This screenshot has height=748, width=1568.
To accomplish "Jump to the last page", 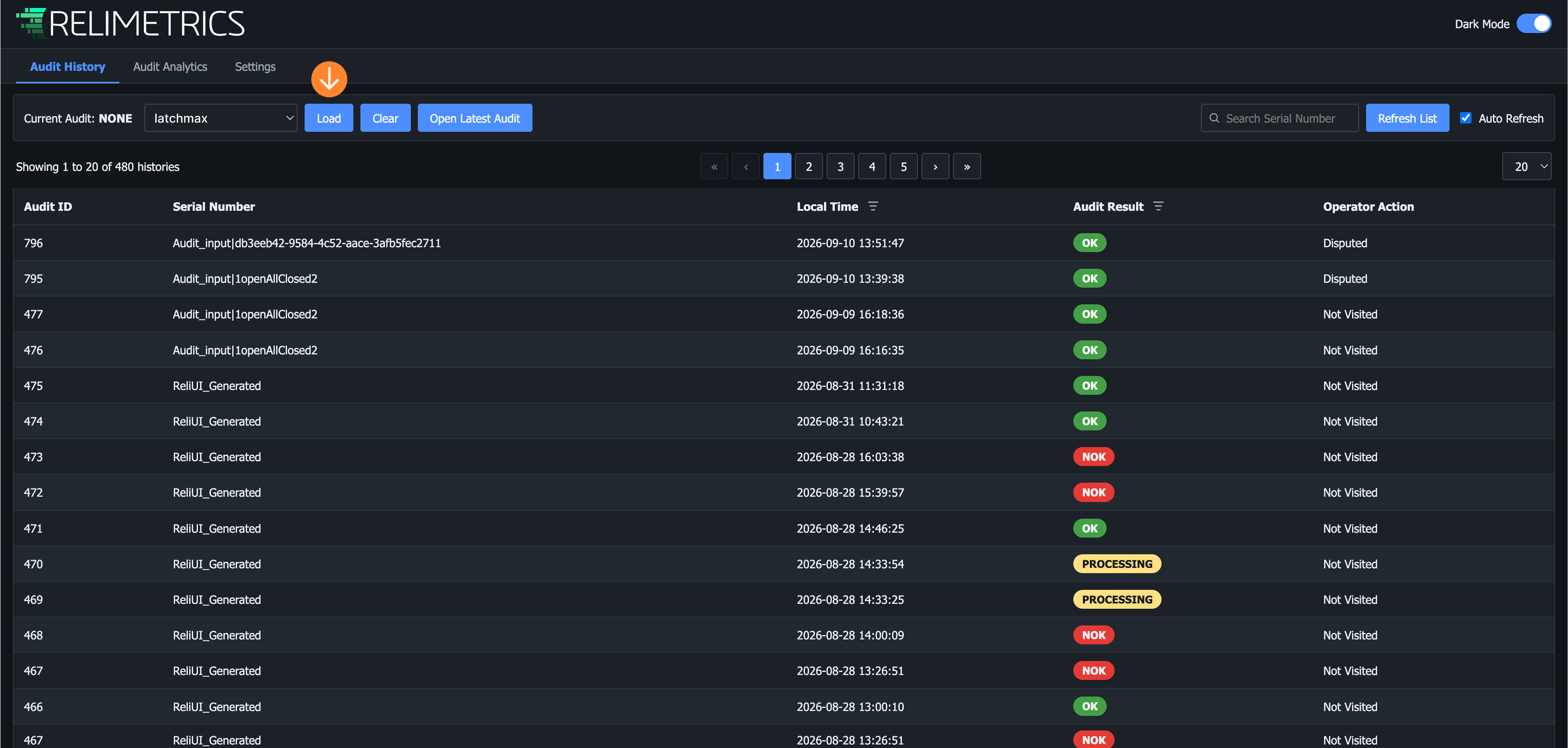I will pyautogui.click(x=967, y=166).
